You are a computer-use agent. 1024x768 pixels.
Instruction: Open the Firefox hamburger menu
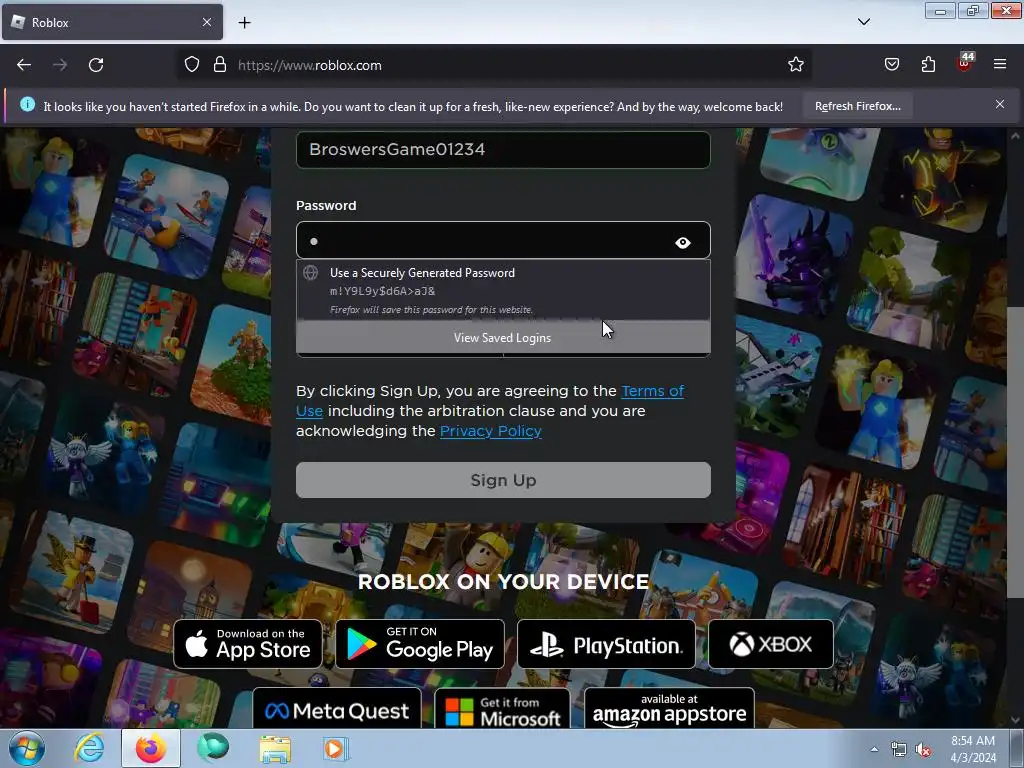[1000, 64]
